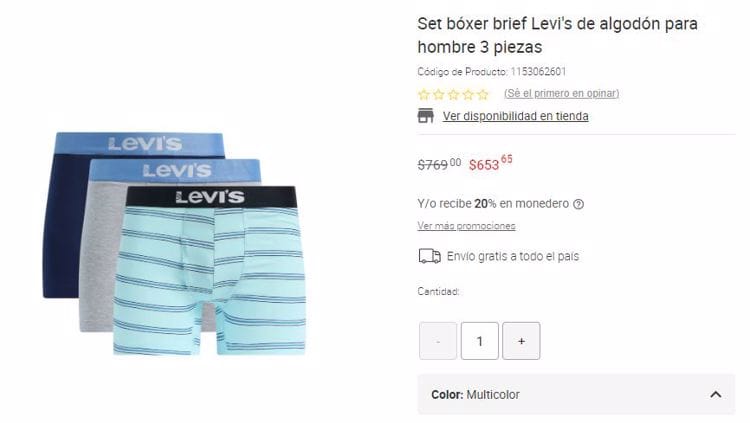Image resolution: width=750 pixels, height=423 pixels.
Task: Click the Color: Multicolor section header
Action: tap(576, 394)
